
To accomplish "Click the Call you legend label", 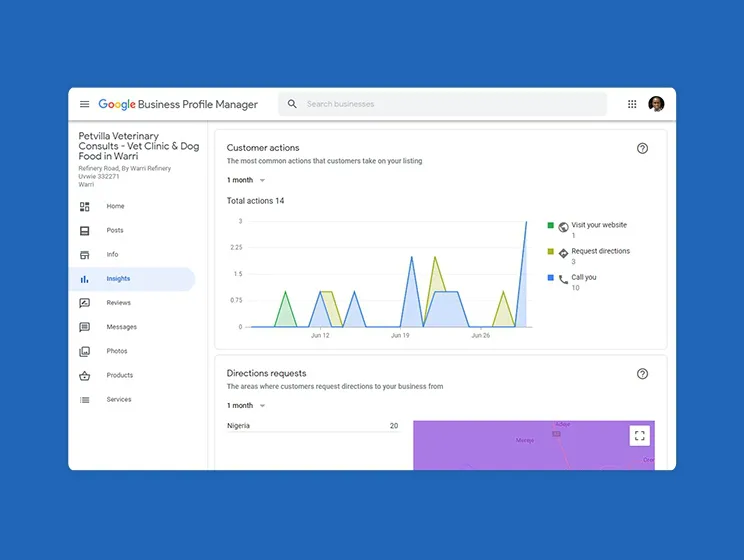I will (x=584, y=277).
